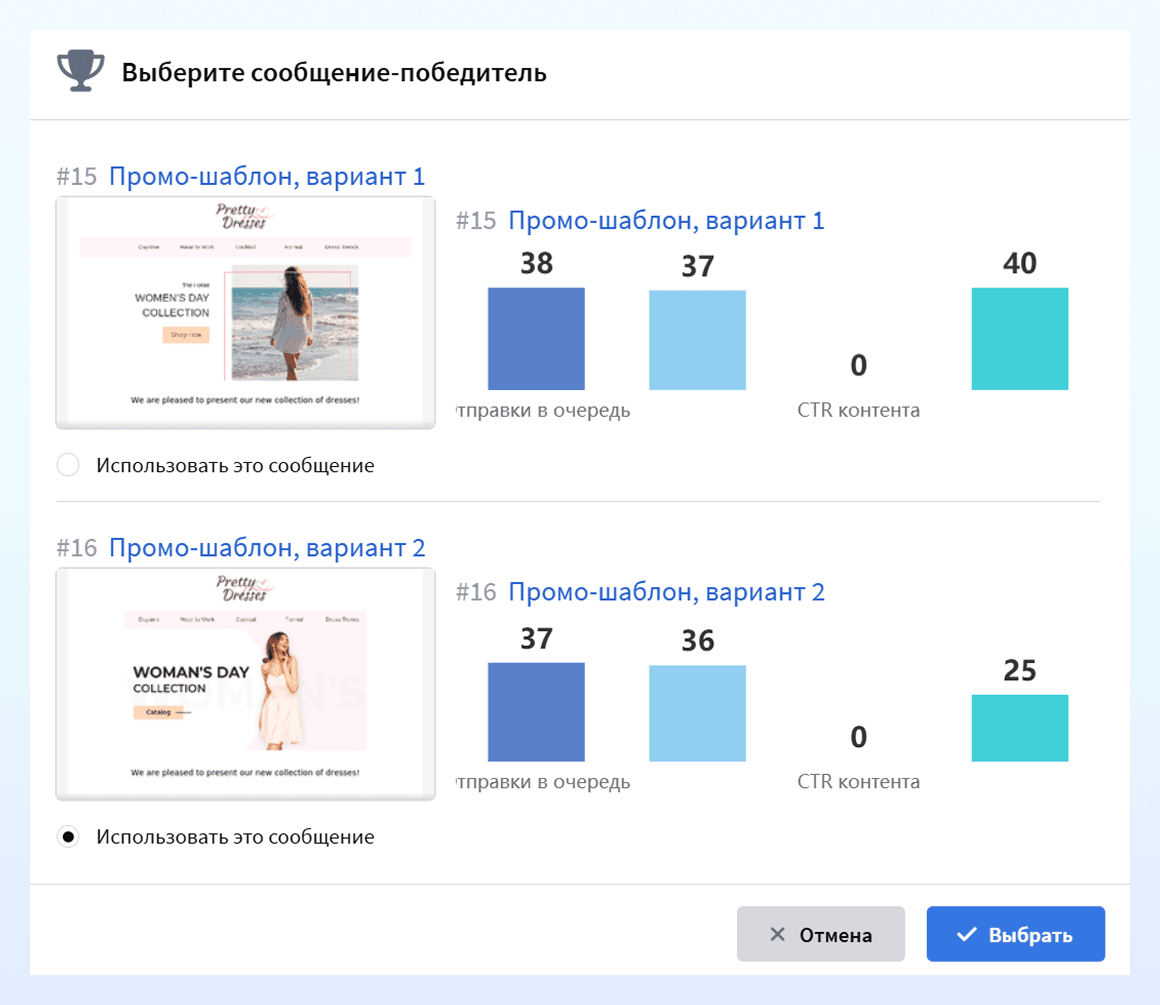Click the teal bar with value 40
Screen dimensions: 1160x1005
point(1020,338)
